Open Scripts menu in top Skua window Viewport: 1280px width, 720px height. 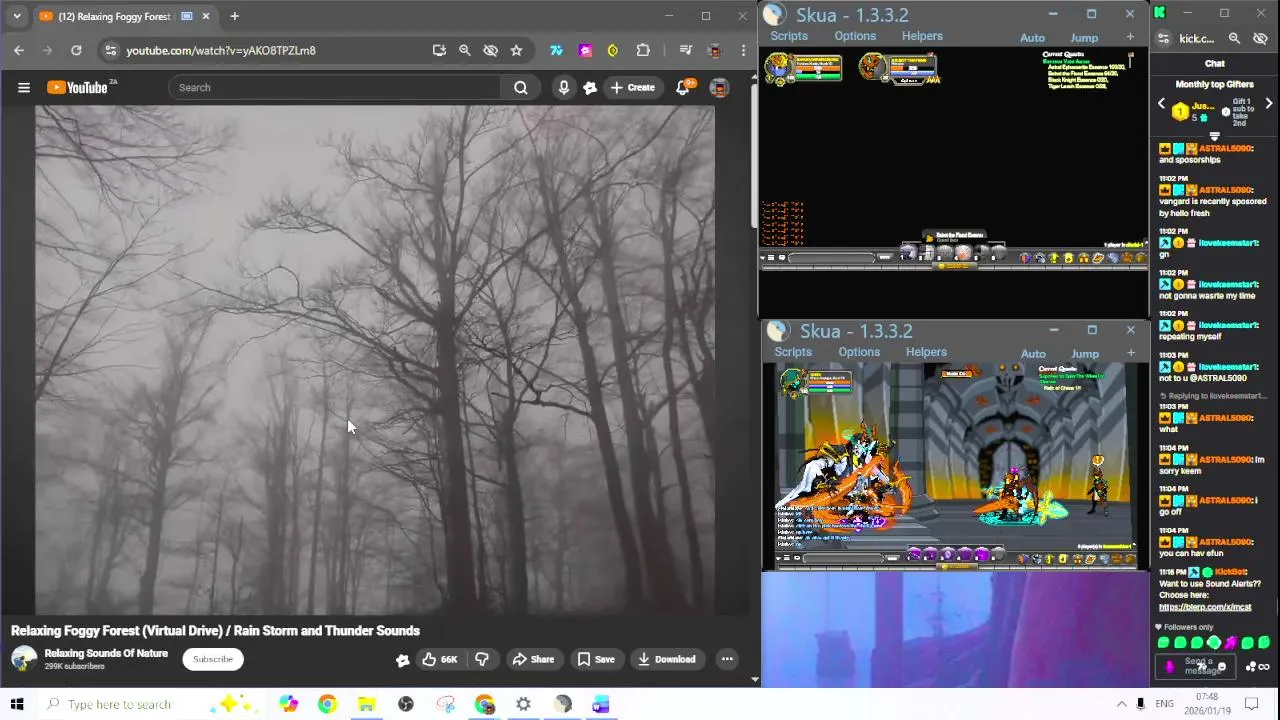pyautogui.click(x=789, y=36)
